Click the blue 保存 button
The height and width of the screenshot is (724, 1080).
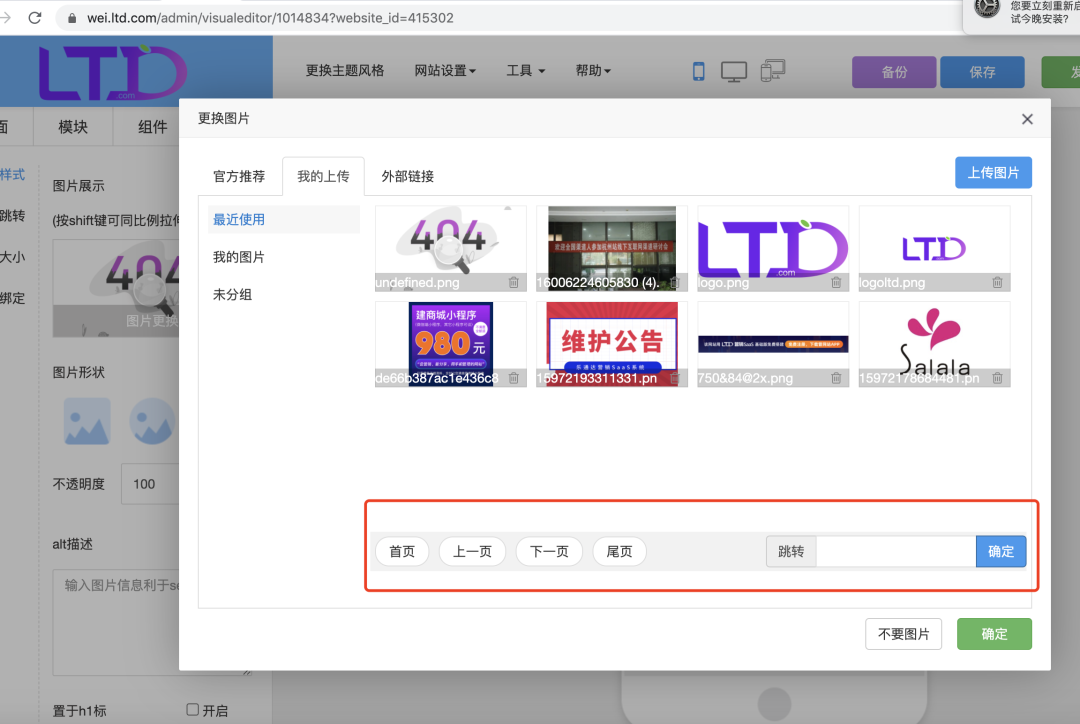982,72
